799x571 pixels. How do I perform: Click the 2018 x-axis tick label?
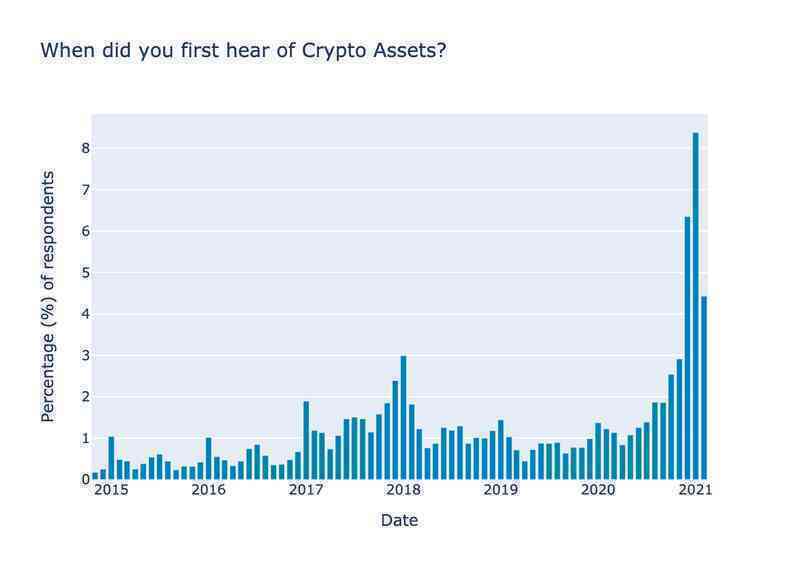click(404, 490)
